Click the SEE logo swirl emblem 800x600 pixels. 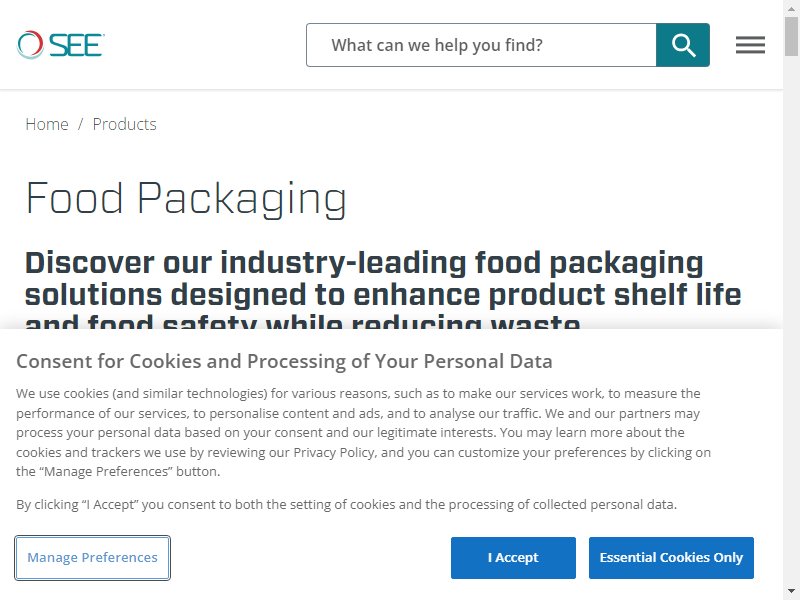[30, 45]
